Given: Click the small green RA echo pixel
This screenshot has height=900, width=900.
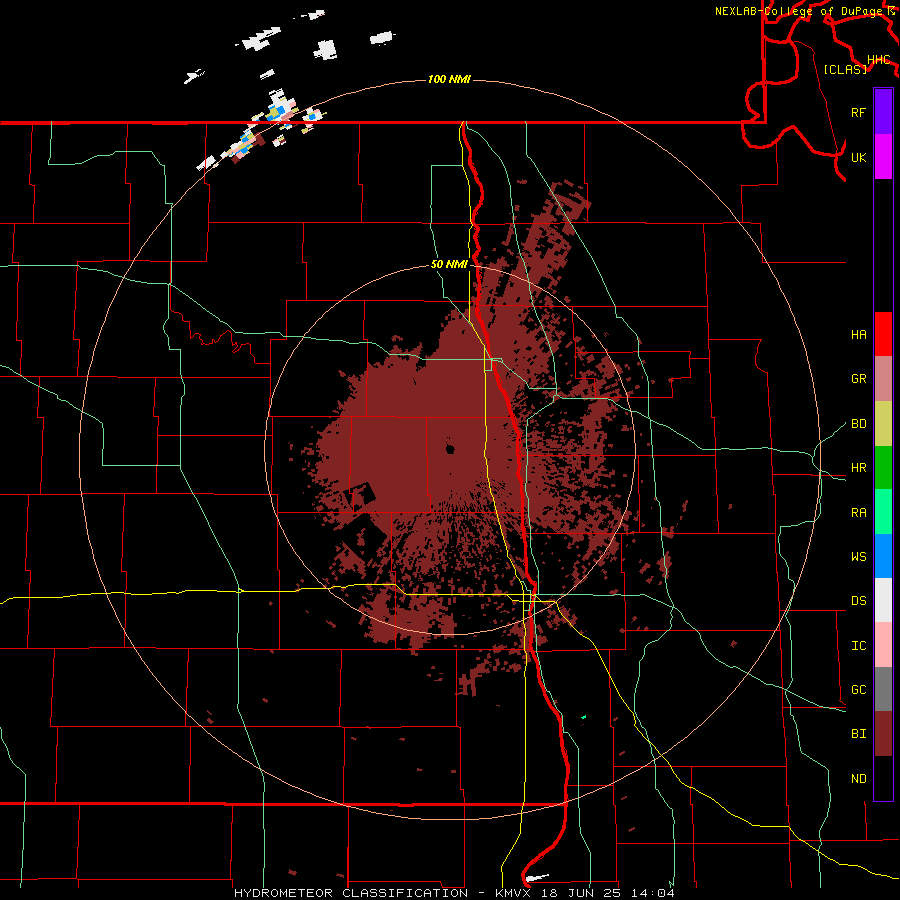Looking at the screenshot, I should 583,717.
